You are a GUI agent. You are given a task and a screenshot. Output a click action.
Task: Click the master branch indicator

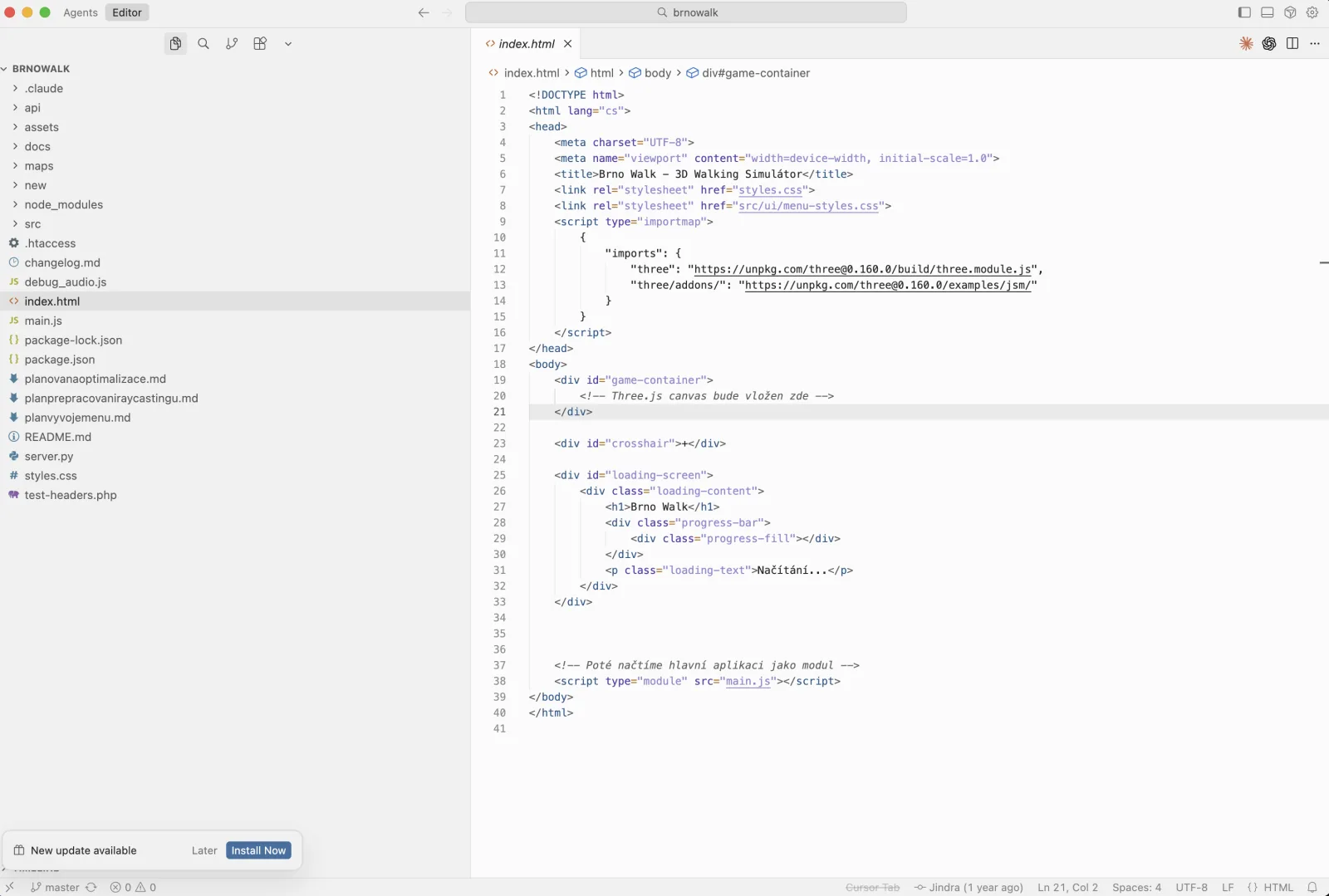pos(55,888)
